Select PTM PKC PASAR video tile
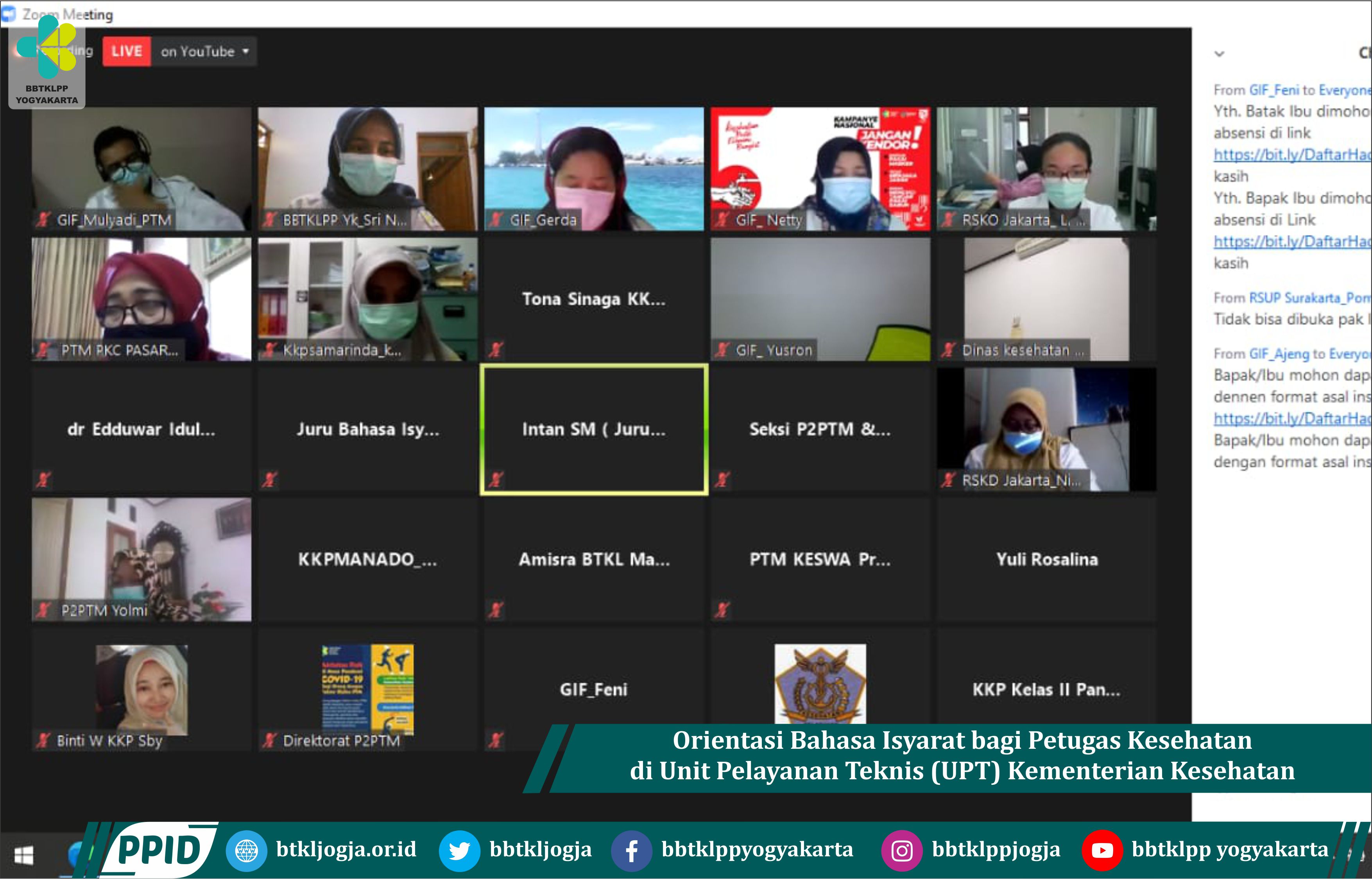 tap(141, 299)
